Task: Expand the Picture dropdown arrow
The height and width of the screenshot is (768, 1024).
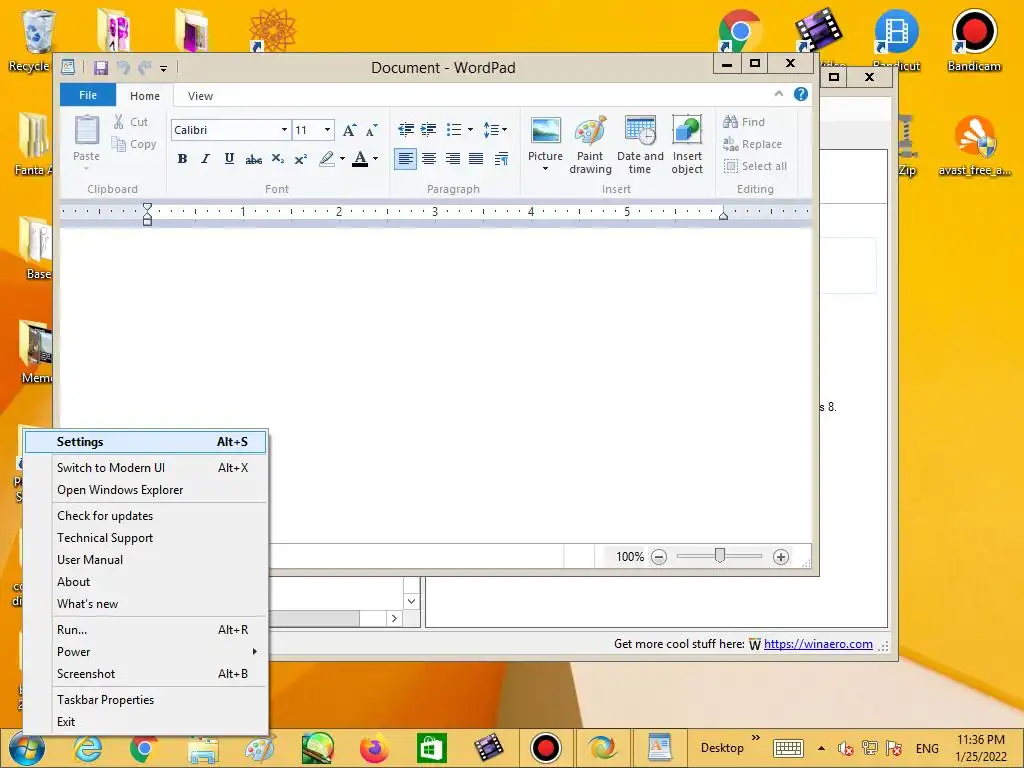Action: point(545,169)
